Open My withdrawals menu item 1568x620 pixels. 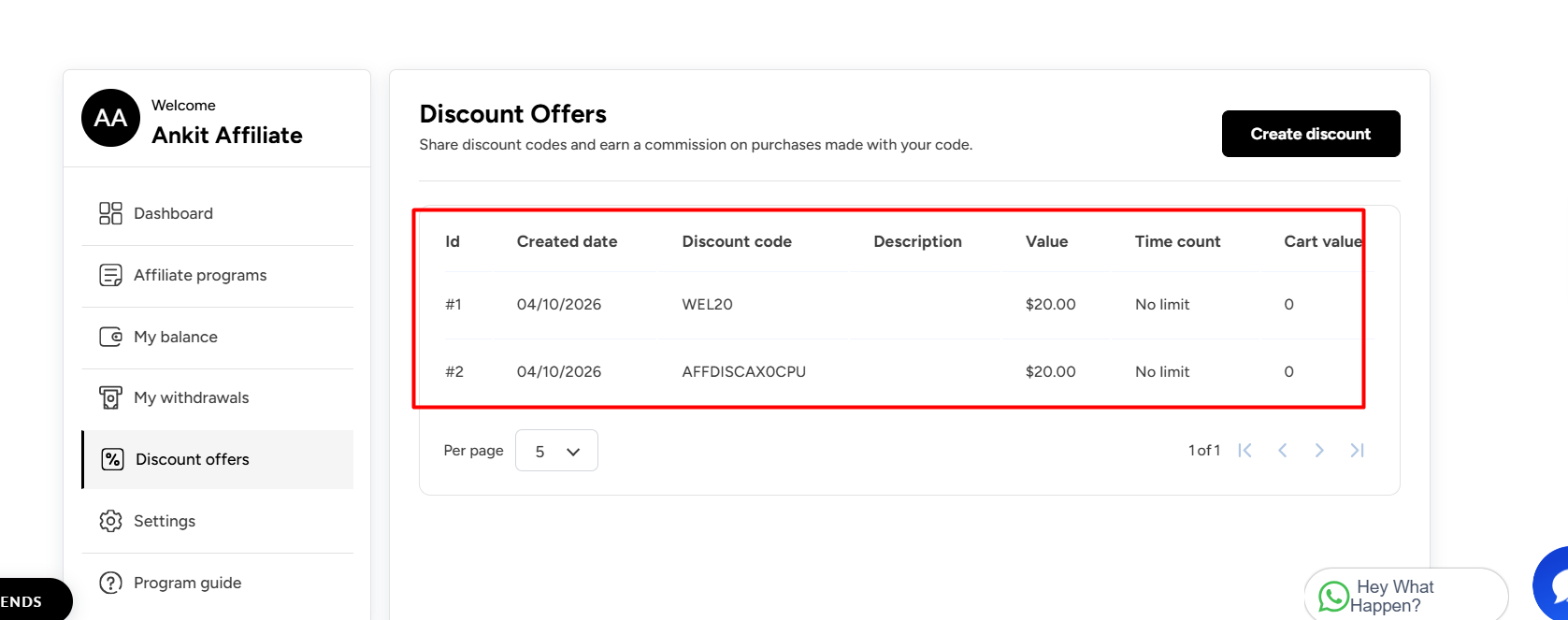point(191,397)
